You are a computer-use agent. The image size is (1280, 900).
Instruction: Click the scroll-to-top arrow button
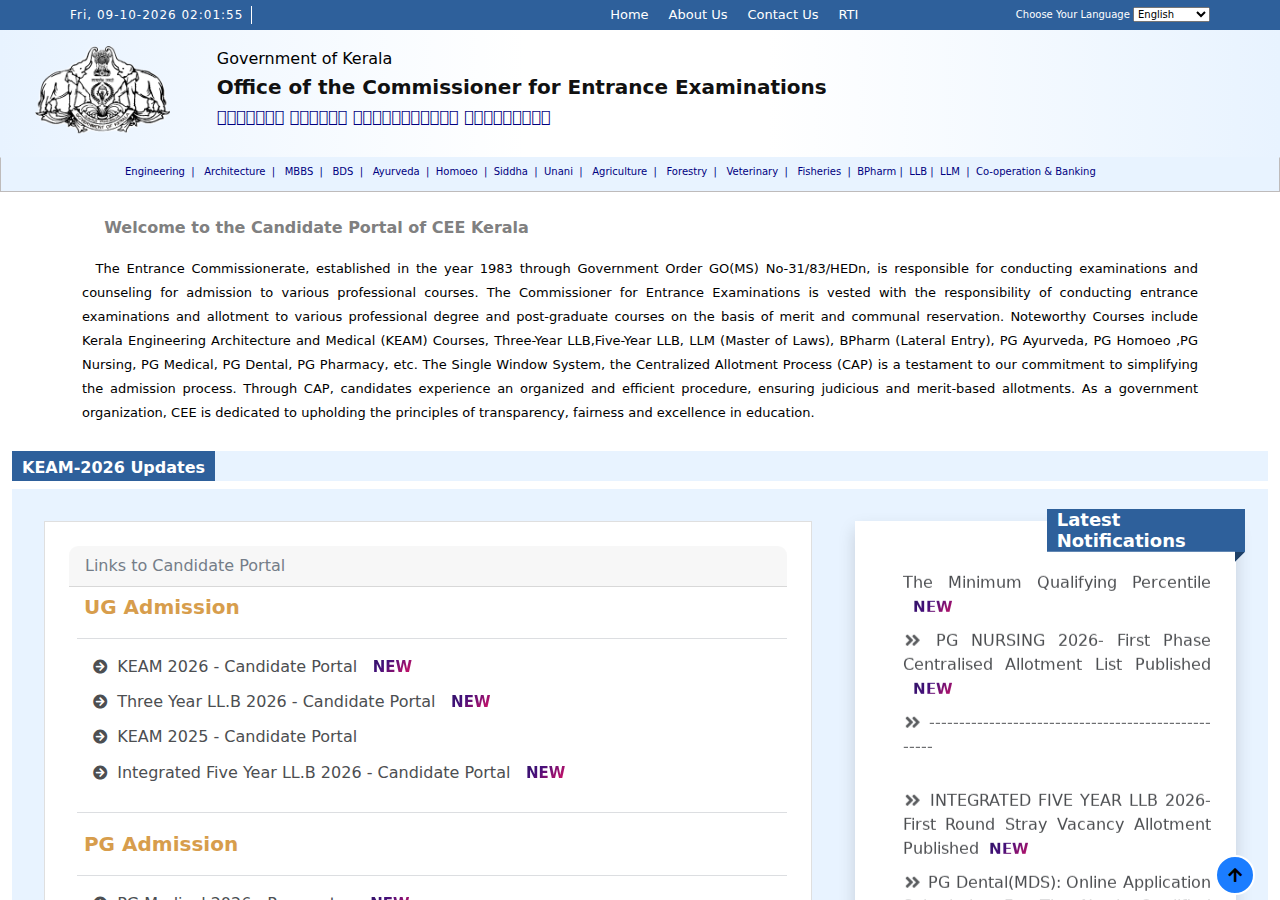tap(1235, 875)
